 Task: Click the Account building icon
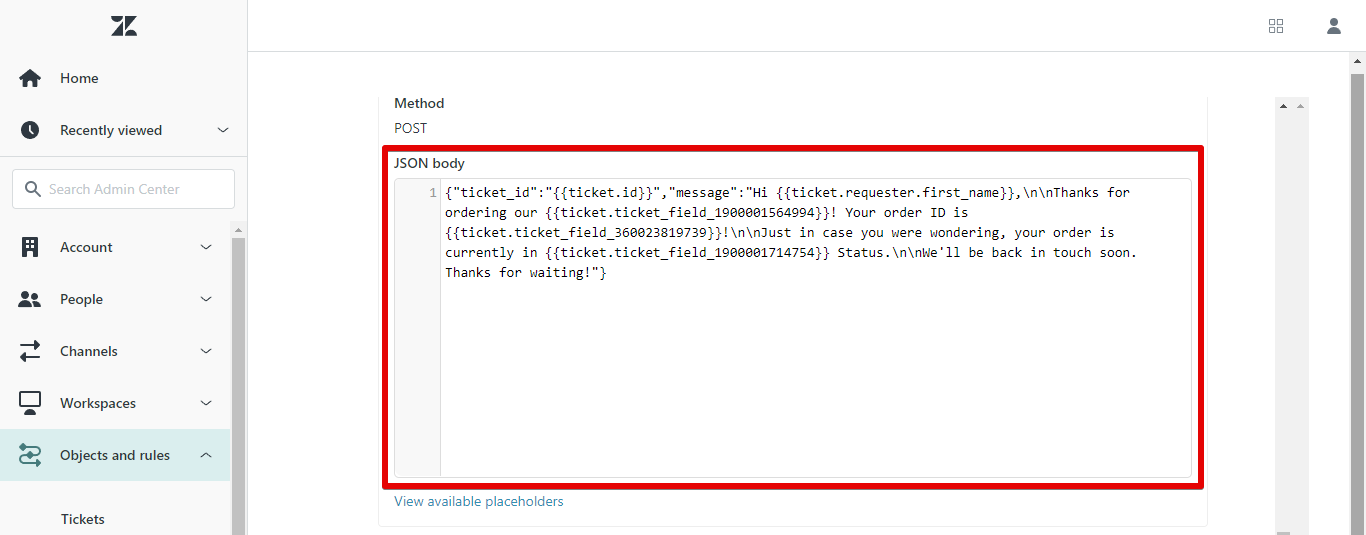30,247
